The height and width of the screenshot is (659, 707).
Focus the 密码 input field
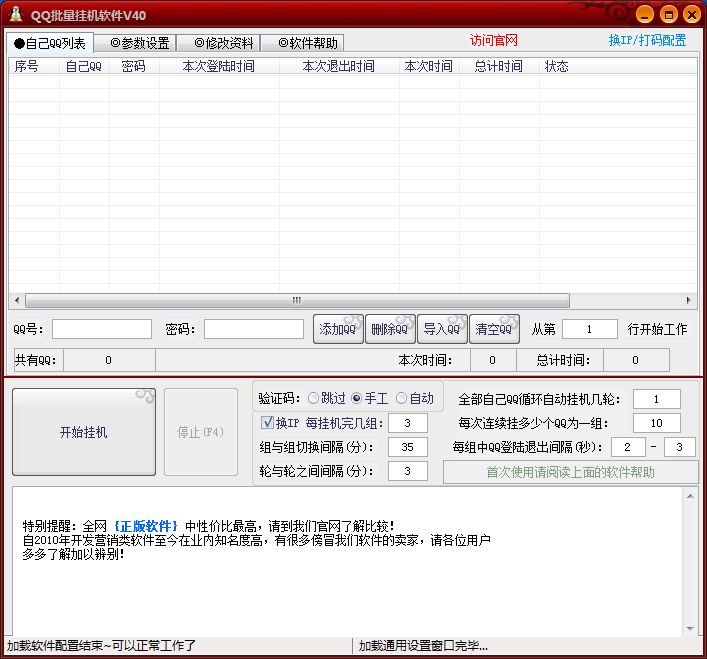pyautogui.click(x=254, y=329)
